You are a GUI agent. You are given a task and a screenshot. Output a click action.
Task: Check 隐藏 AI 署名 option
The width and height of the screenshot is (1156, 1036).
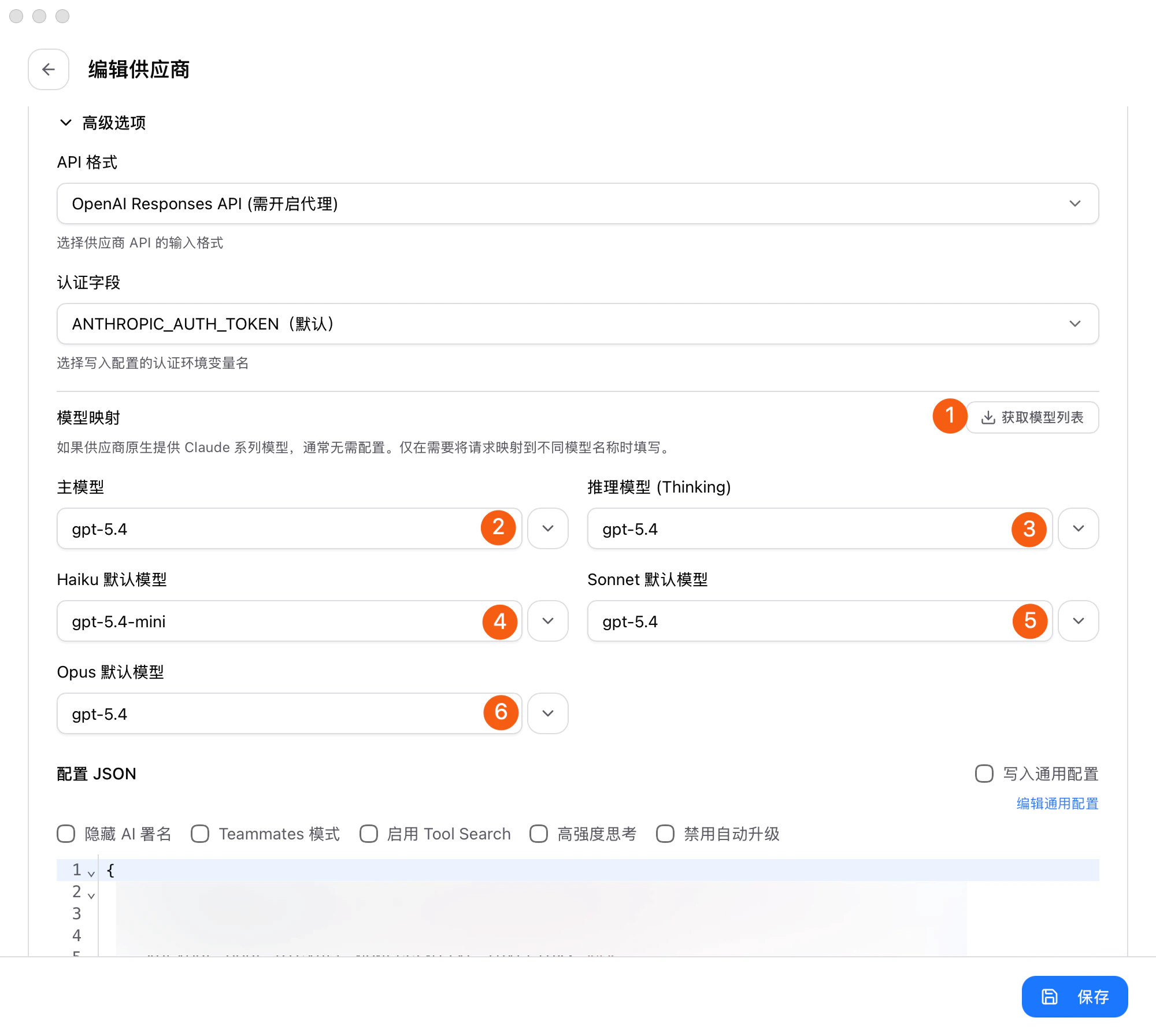(x=66, y=834)
